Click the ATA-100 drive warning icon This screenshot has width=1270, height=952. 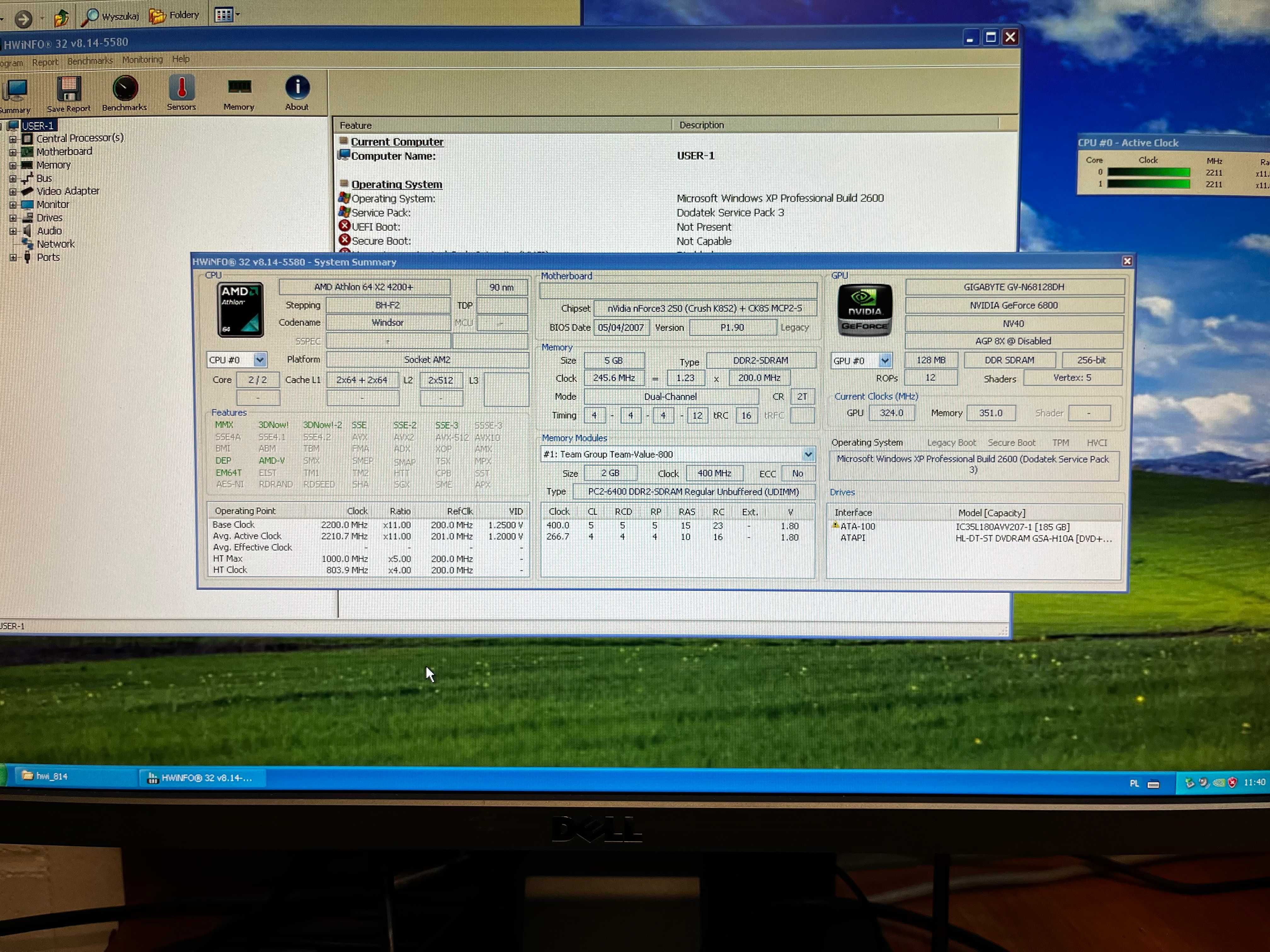click(835, 525)
